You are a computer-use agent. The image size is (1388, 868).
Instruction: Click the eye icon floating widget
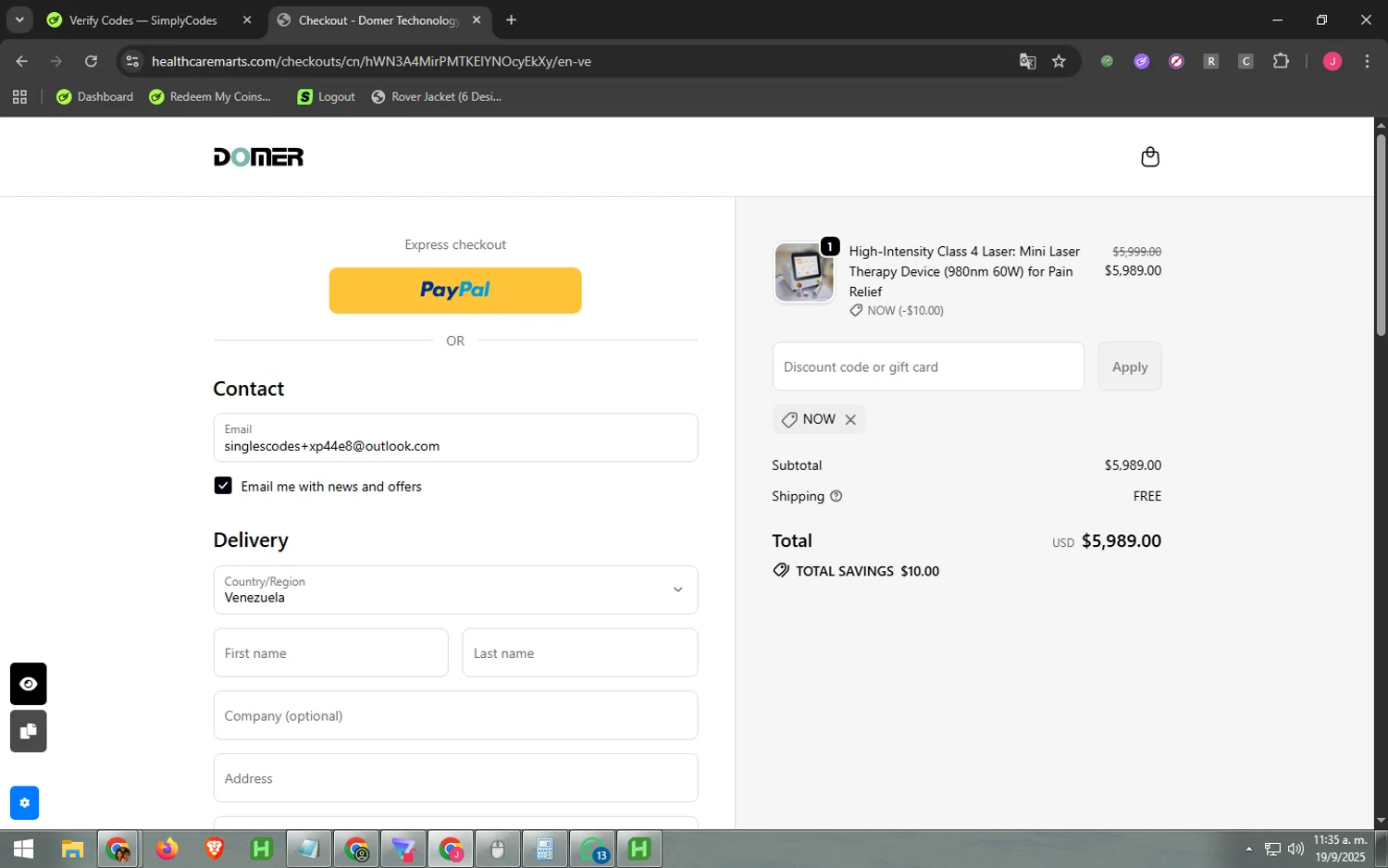29,684
